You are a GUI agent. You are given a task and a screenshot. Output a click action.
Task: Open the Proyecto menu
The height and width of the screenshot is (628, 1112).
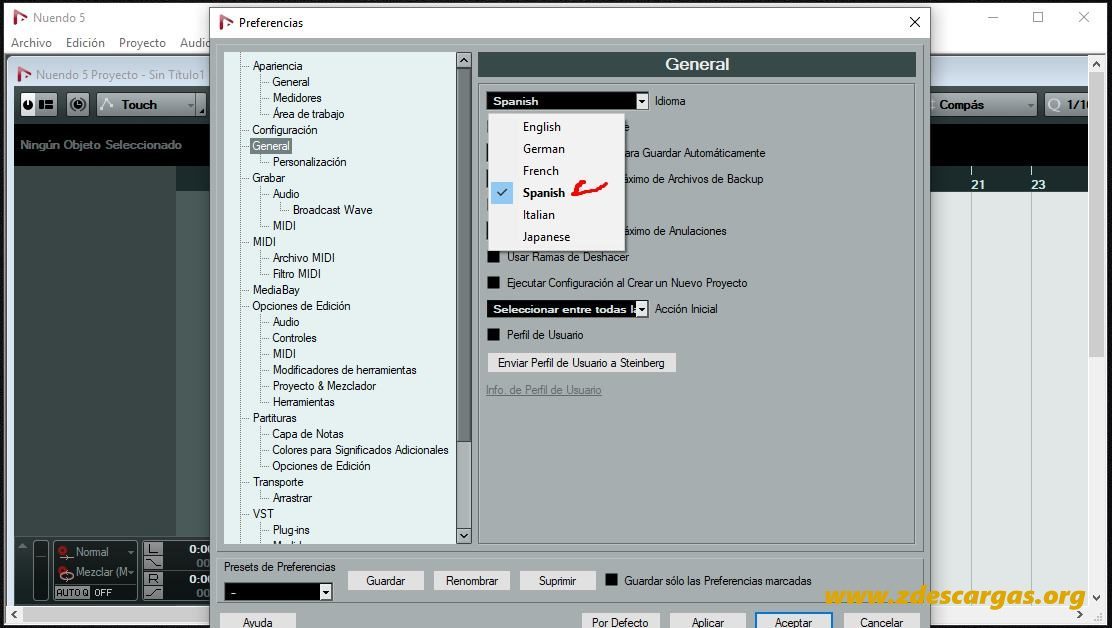coord(142,43)
